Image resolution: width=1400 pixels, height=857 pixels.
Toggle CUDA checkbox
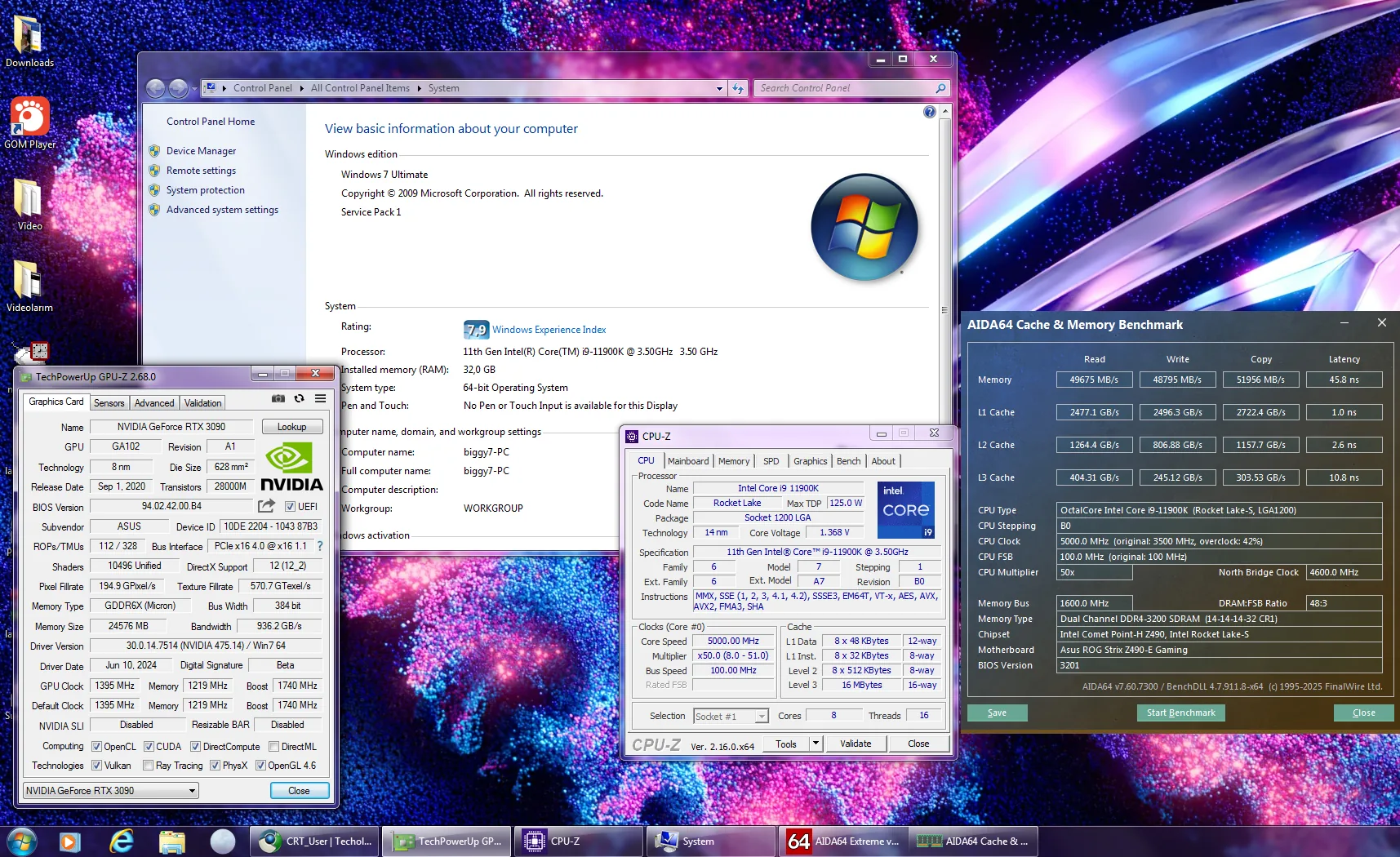click(149, 747)
